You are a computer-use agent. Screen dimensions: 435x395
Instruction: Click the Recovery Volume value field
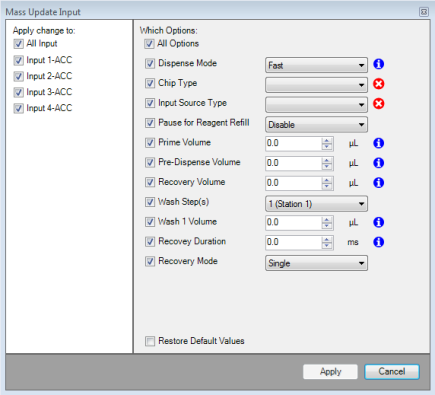point(294,183)
